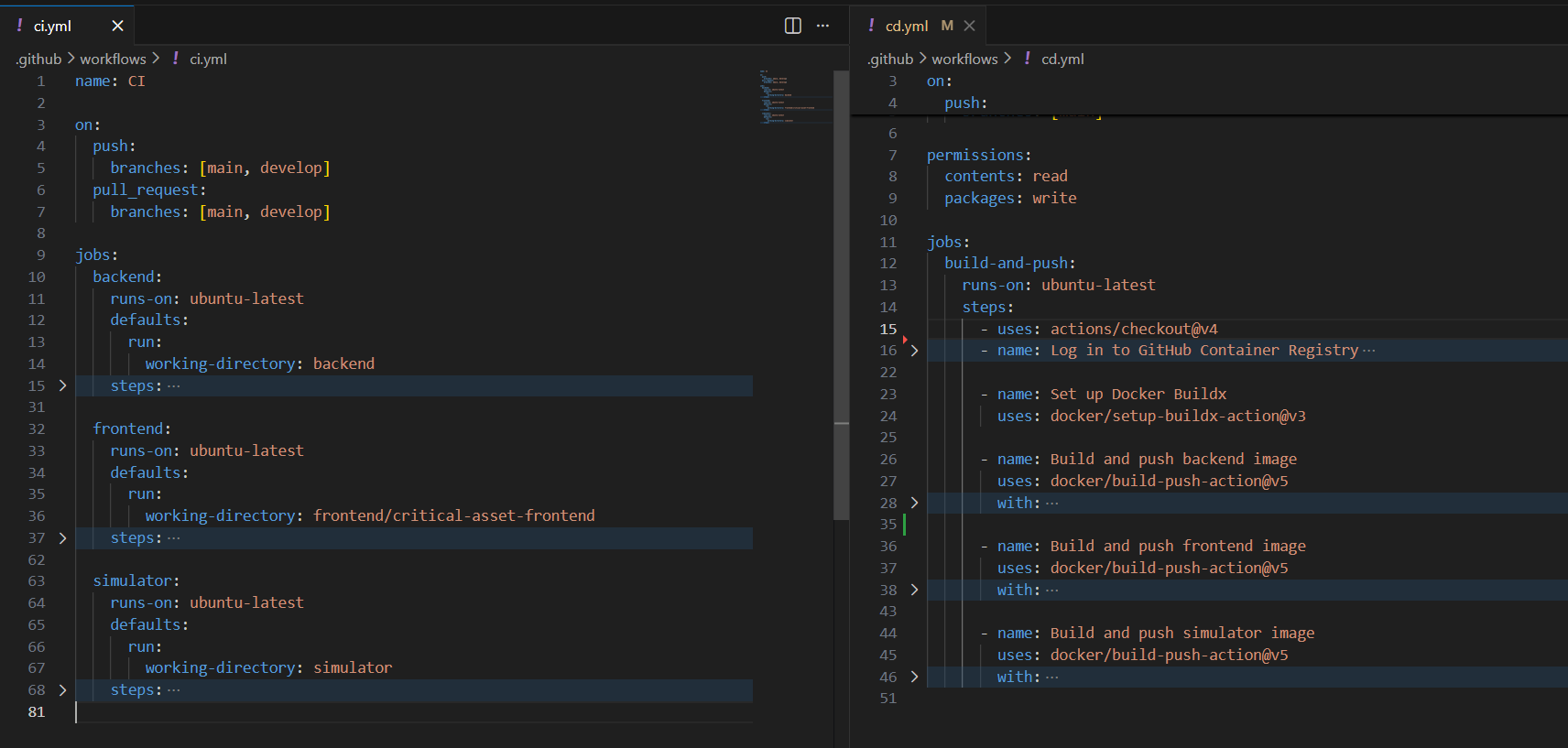Click 'frontend/critical-asset-frontend' value
1568x748 pixels.
tap(454, 515)
